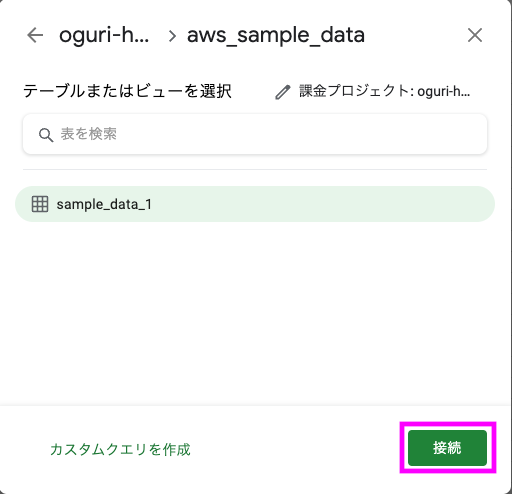Click the sample_data_1 name text
512x494 pixels.
pos(104,204)
